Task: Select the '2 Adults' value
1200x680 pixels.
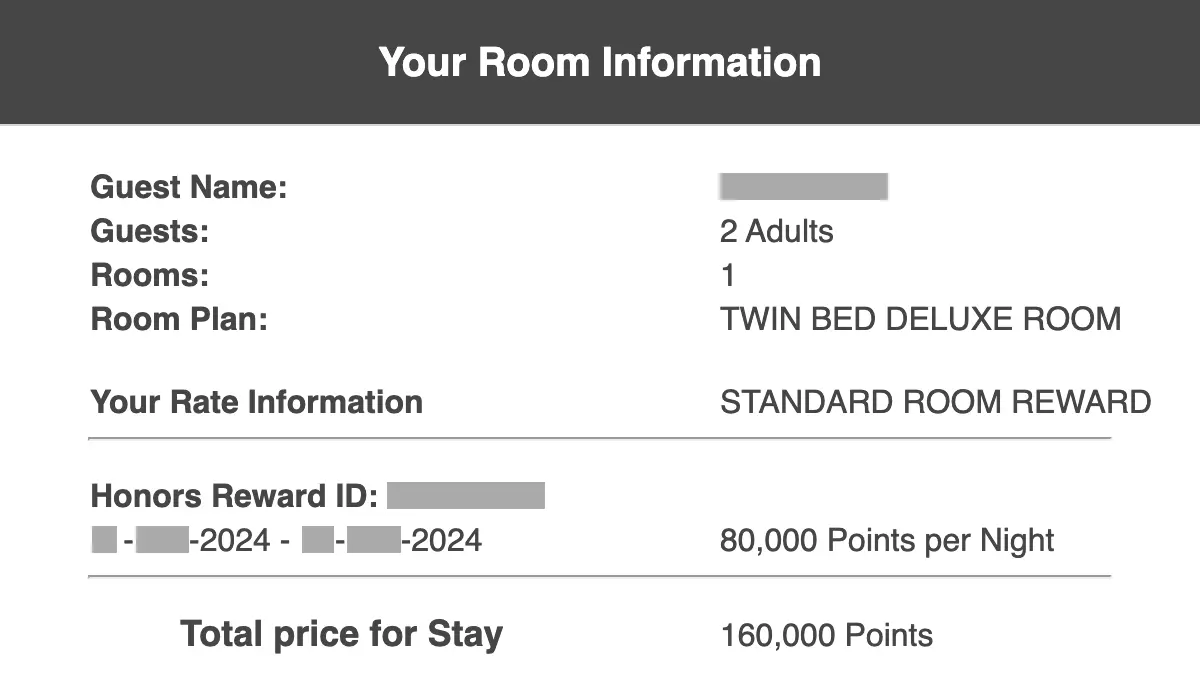Action: [776, 231]
